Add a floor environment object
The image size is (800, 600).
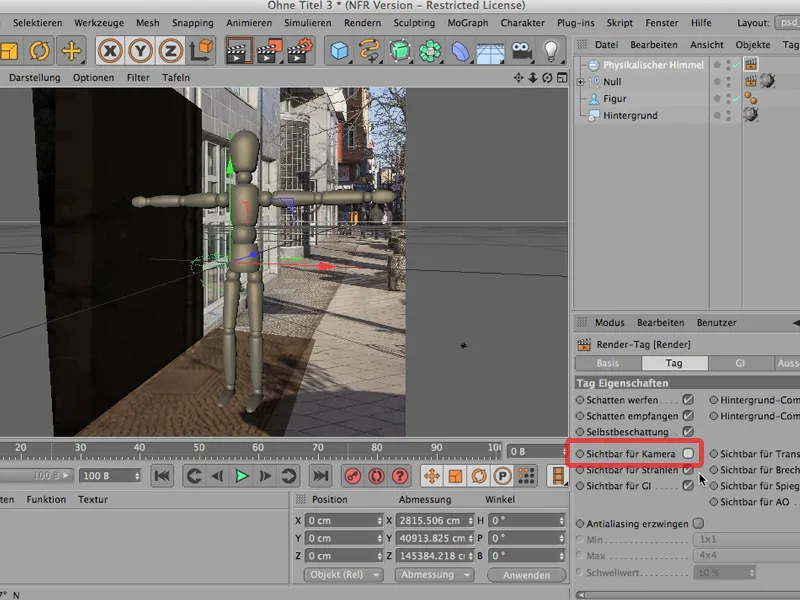(490, 51)
